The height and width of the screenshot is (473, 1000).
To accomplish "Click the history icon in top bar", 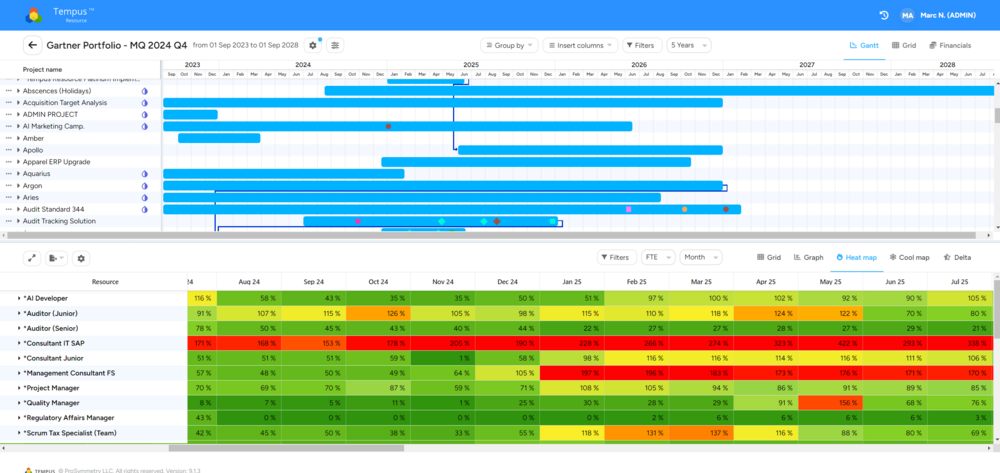I will (x=884, y=15).
